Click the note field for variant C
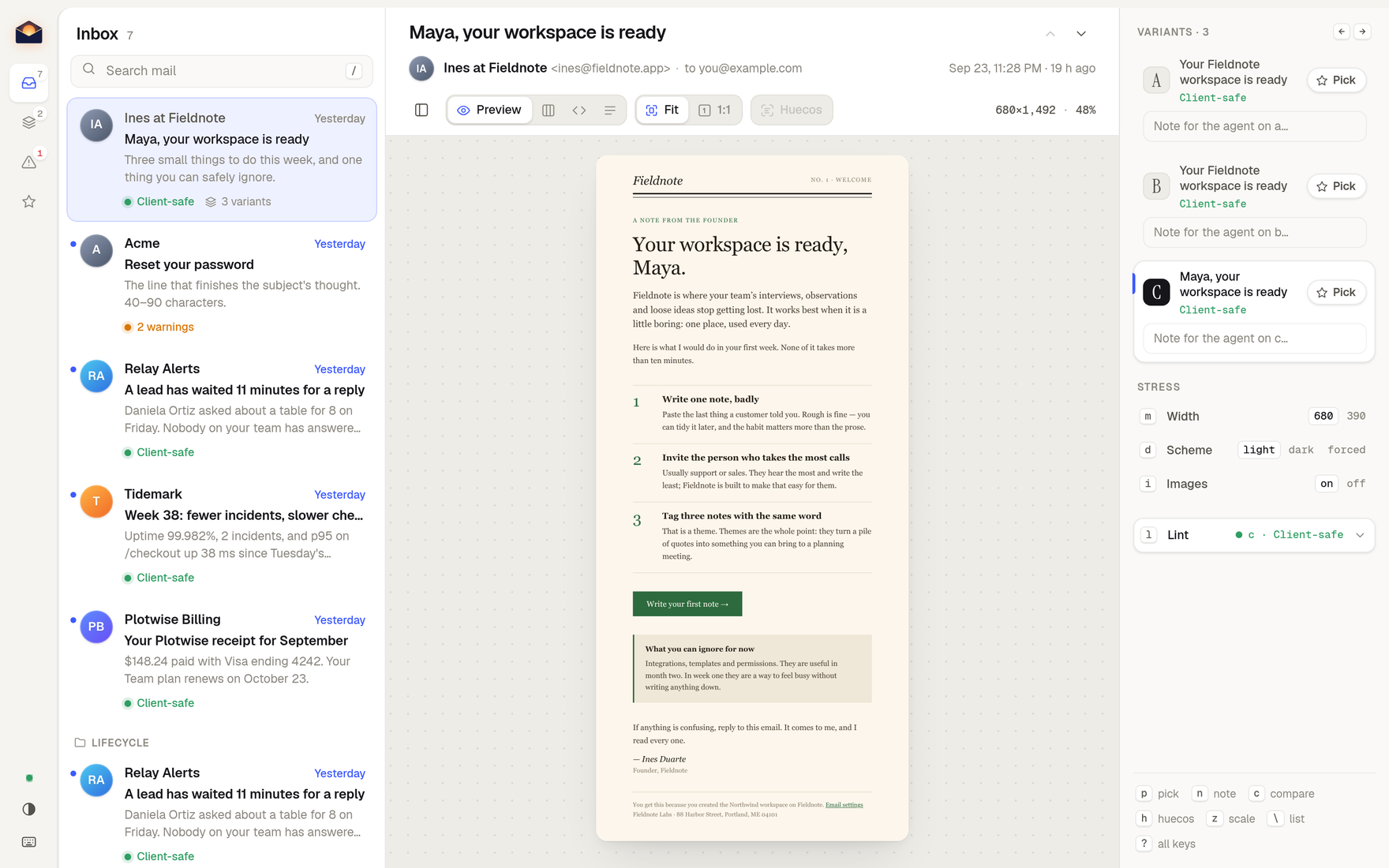Screen dimensions: 1389x868 [1254, 339]
